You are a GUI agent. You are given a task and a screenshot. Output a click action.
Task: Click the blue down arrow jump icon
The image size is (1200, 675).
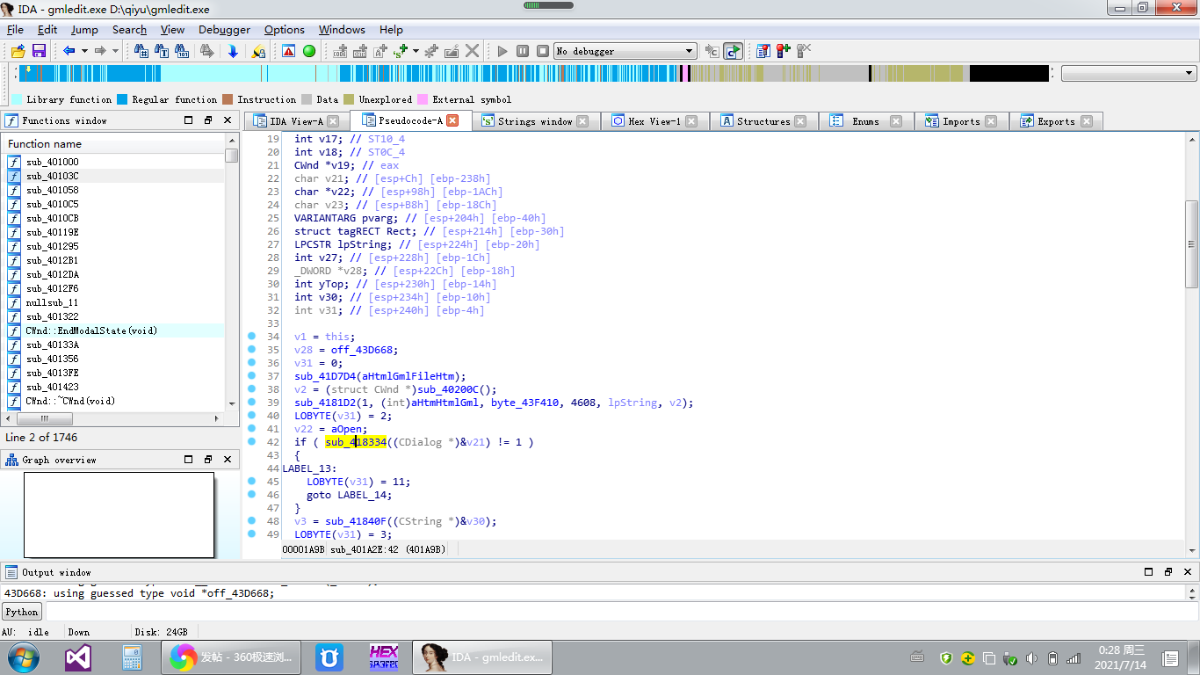pos(233,51)
